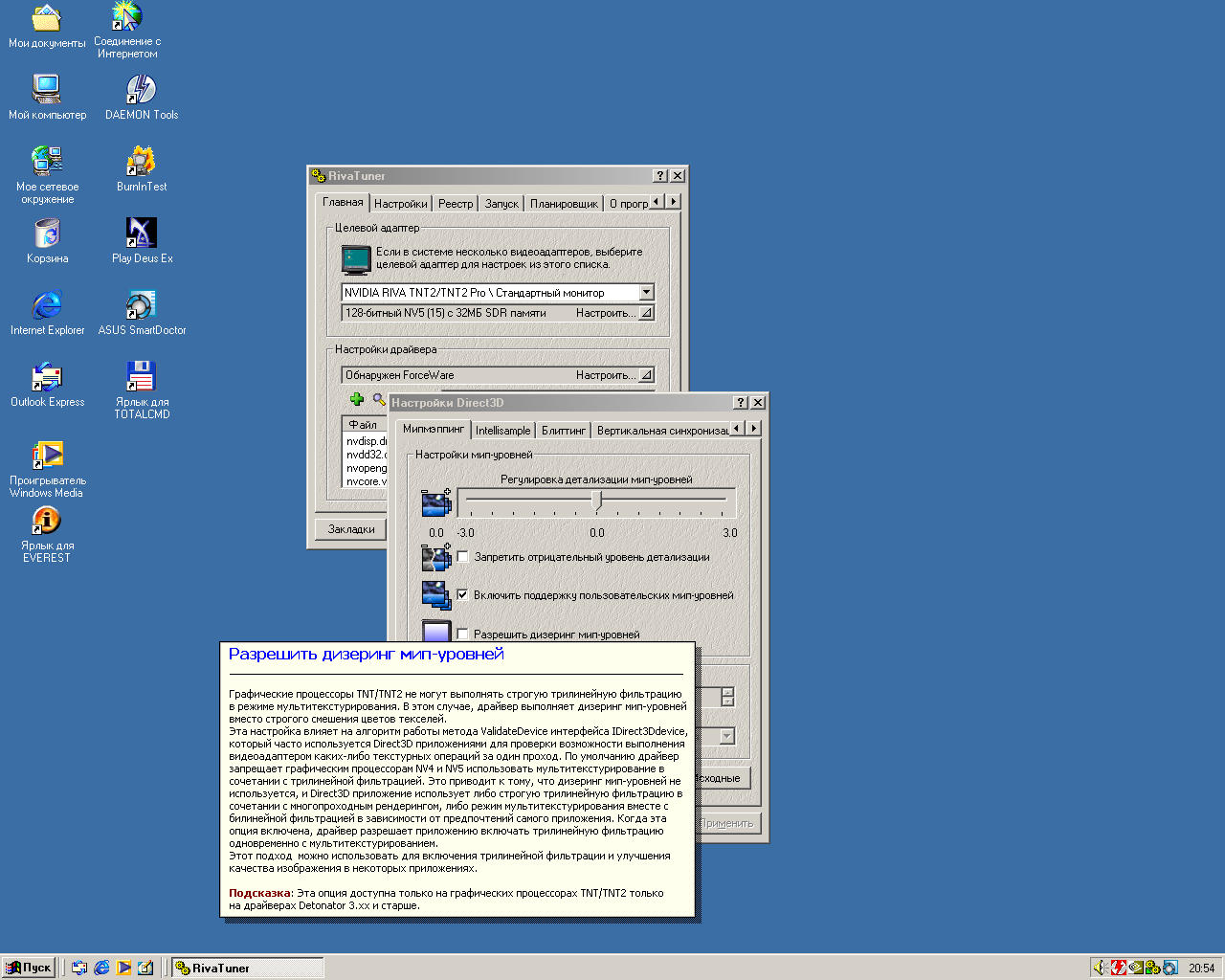Click the Internet Explorer quick launch icon

(x=101, y=968)
